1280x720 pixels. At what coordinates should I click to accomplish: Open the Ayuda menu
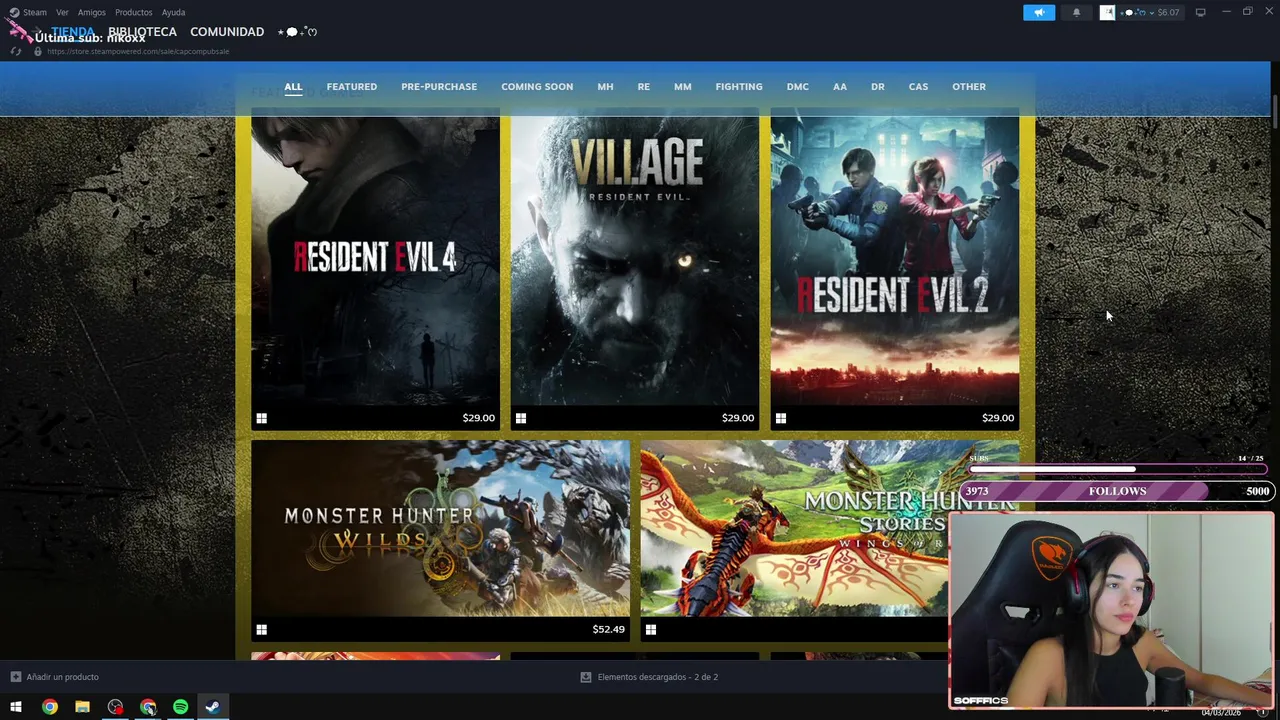pos(174,12)
